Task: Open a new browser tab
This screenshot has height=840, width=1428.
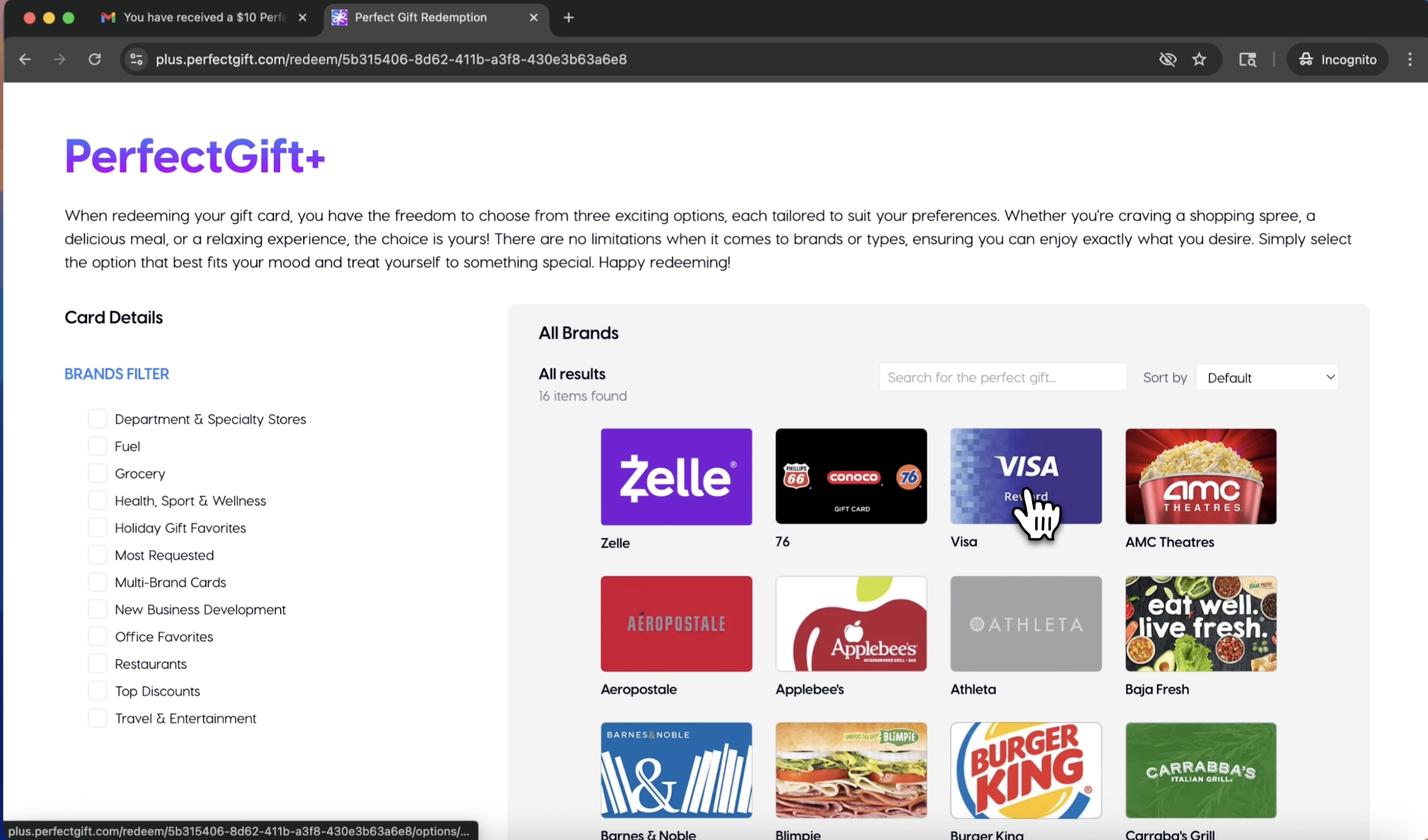Action: coord(569,18)
